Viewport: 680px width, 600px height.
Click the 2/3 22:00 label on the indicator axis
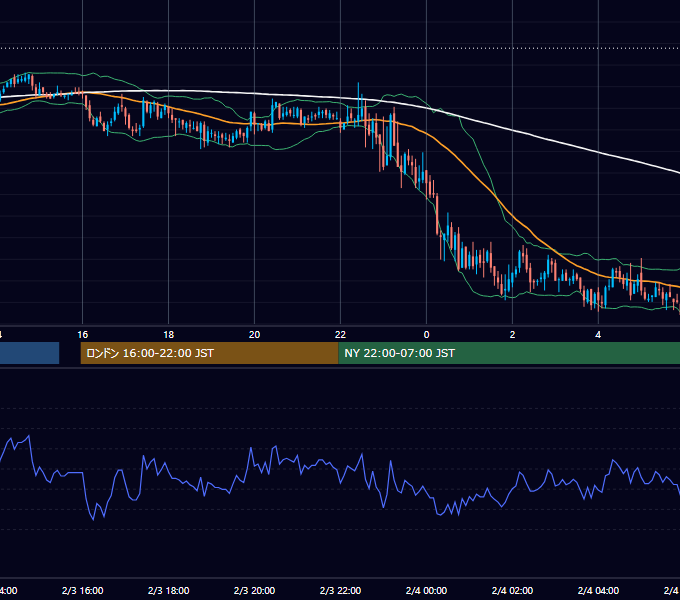[x=340, y=590]
